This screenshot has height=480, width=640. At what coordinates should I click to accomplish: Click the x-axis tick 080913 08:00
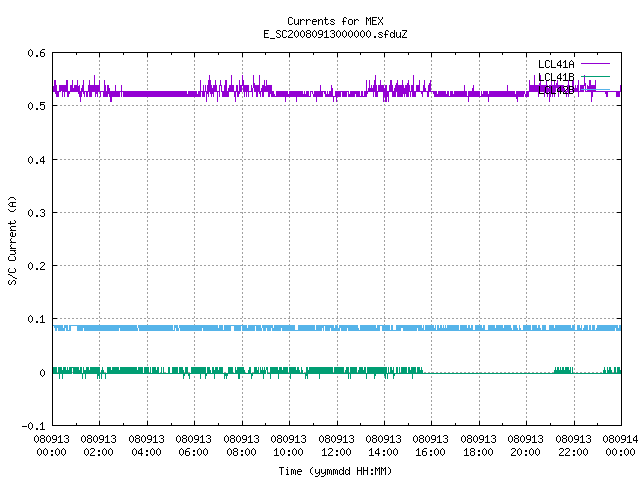coord(241,446)
